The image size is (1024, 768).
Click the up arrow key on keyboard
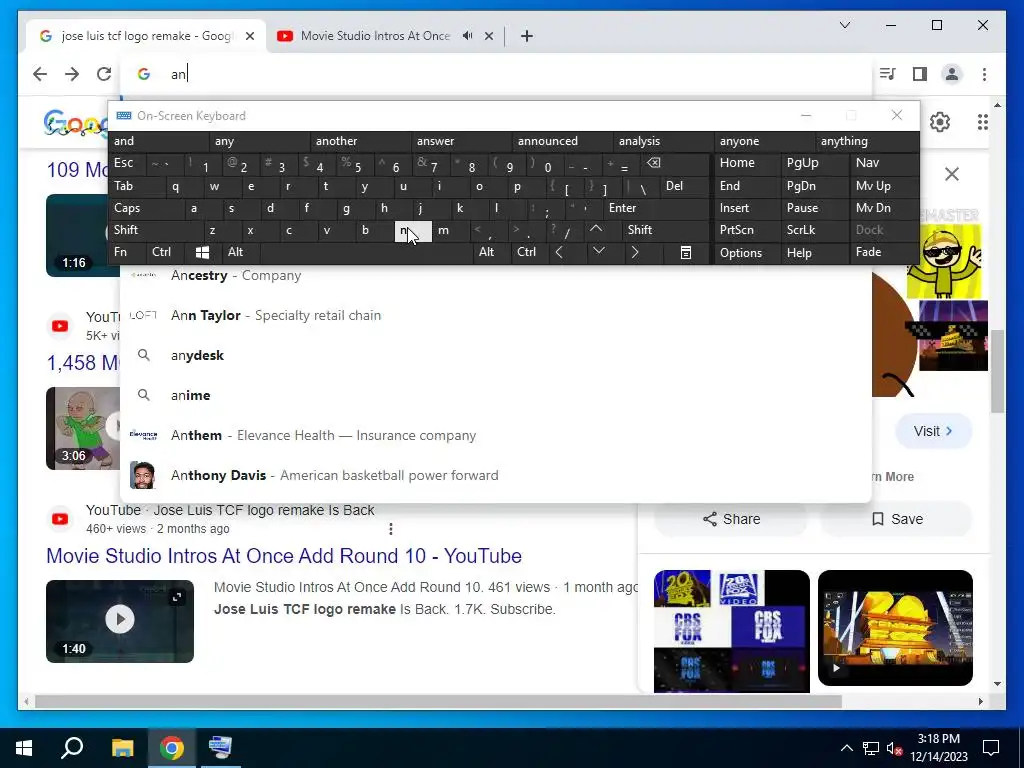click(x=596, y=229)
